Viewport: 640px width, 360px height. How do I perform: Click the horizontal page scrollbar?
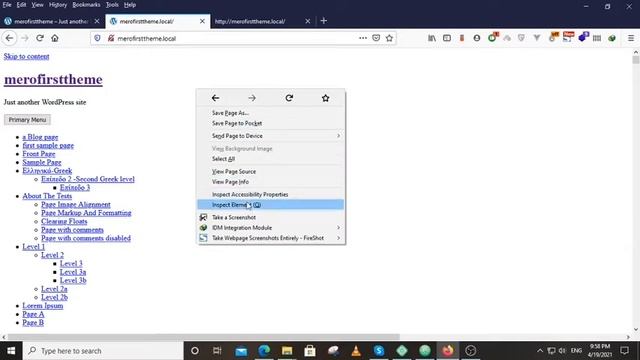[203, 337]
